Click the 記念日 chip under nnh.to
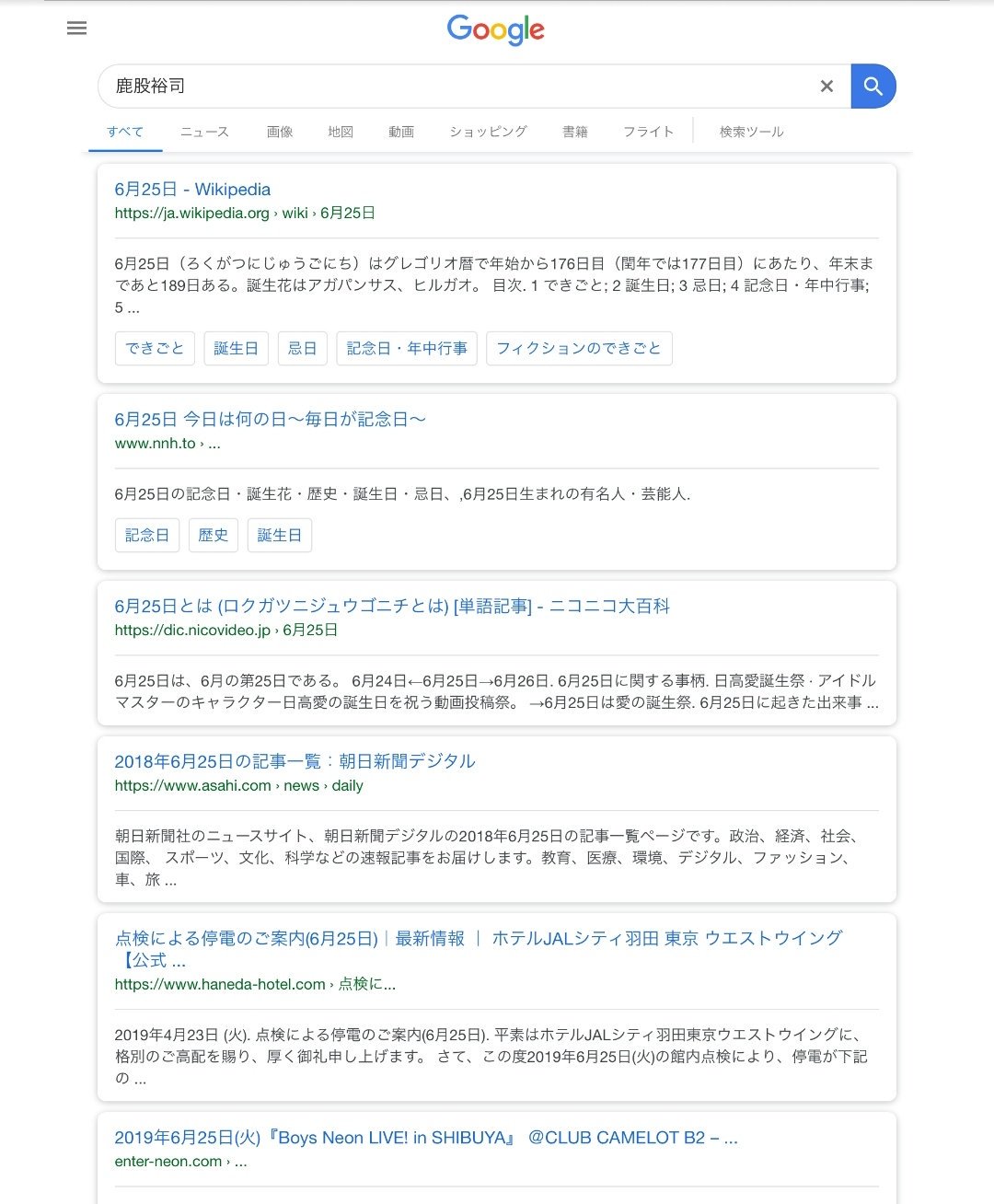Viewport: 994px width, 1204px height. click(x=147, y=535)
